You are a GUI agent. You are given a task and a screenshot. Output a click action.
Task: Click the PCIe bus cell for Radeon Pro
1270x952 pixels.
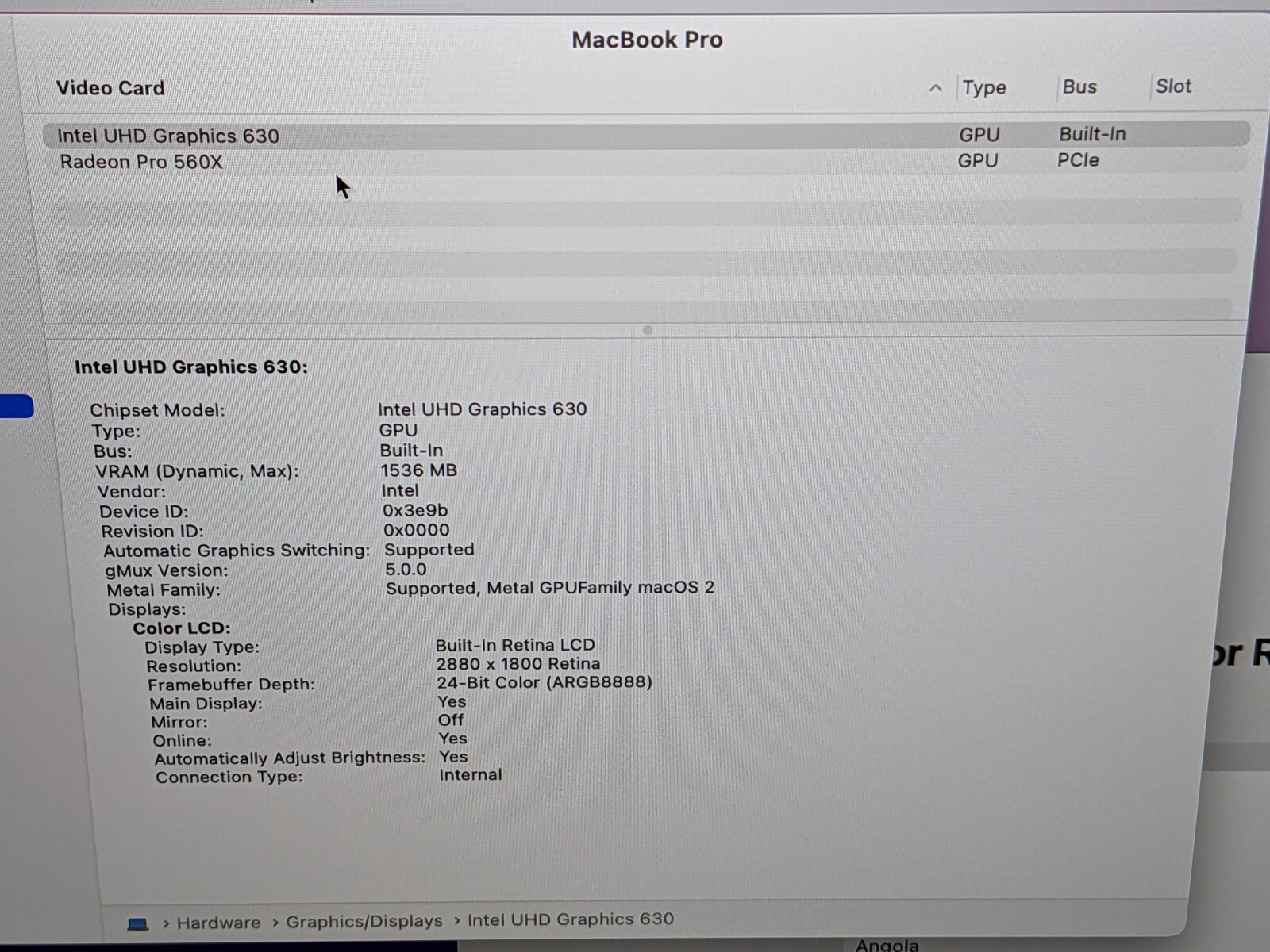(1078, 160)
